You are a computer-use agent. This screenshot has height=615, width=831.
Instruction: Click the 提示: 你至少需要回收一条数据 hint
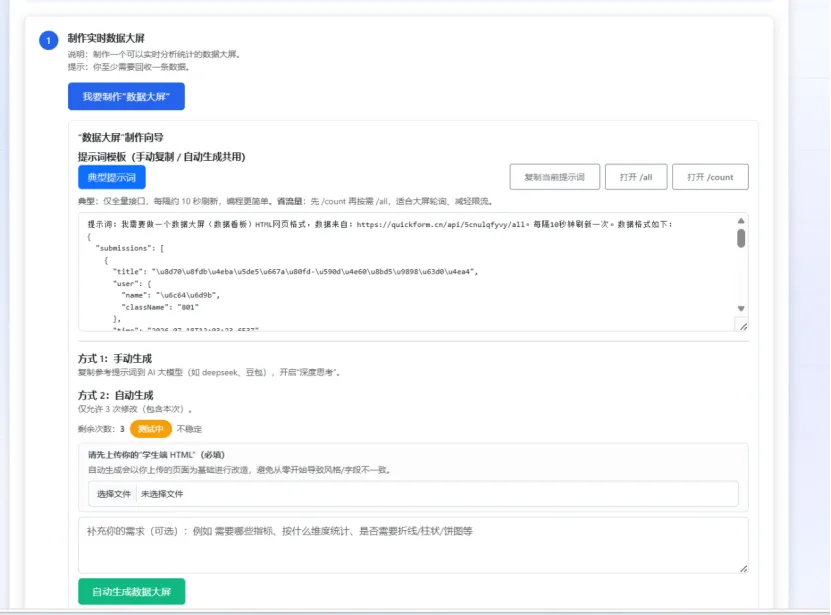coord(129,67)
